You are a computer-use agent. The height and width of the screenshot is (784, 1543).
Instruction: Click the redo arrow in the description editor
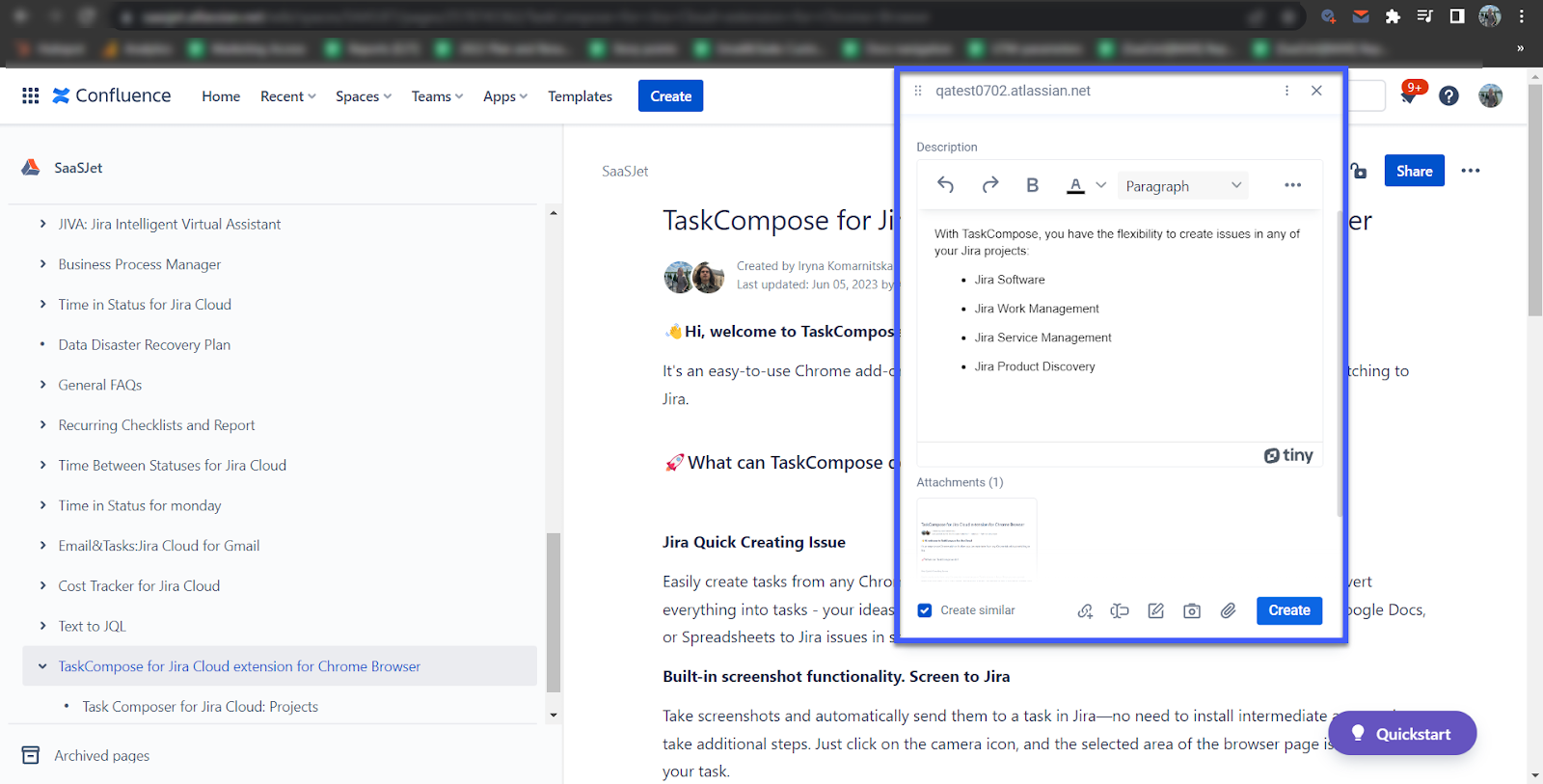(989, 185)
